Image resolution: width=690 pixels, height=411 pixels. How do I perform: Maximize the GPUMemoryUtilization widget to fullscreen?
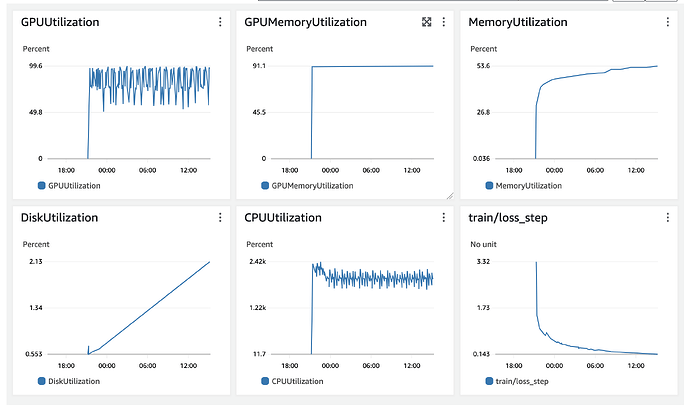(x=425, y=21)
